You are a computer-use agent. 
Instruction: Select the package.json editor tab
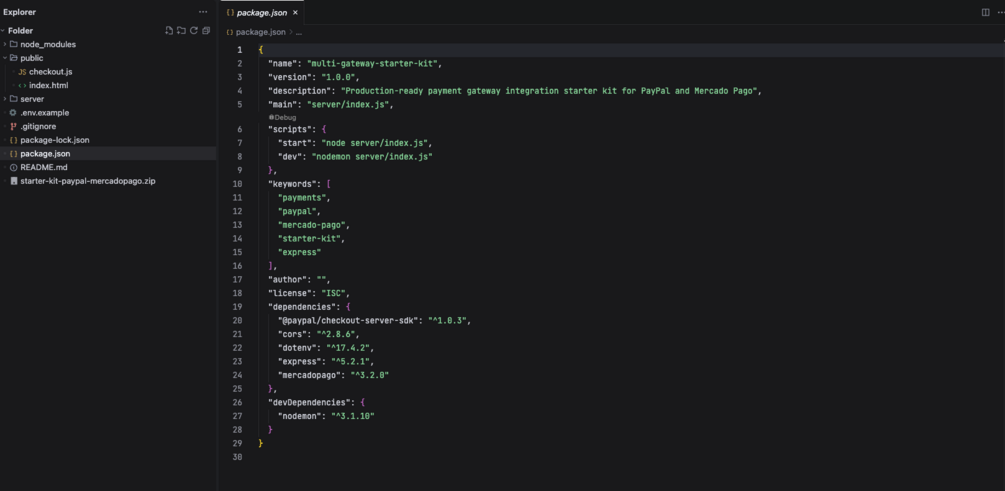pos(263,13)
